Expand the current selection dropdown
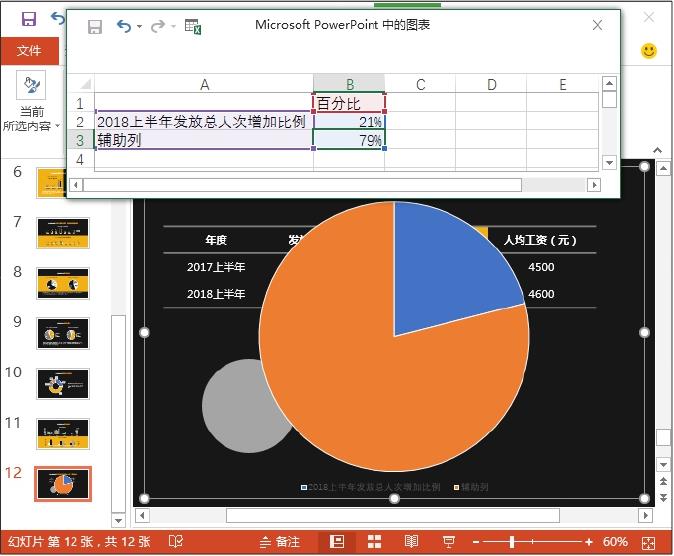Viewport: 674px width, 556px height. 56,127
